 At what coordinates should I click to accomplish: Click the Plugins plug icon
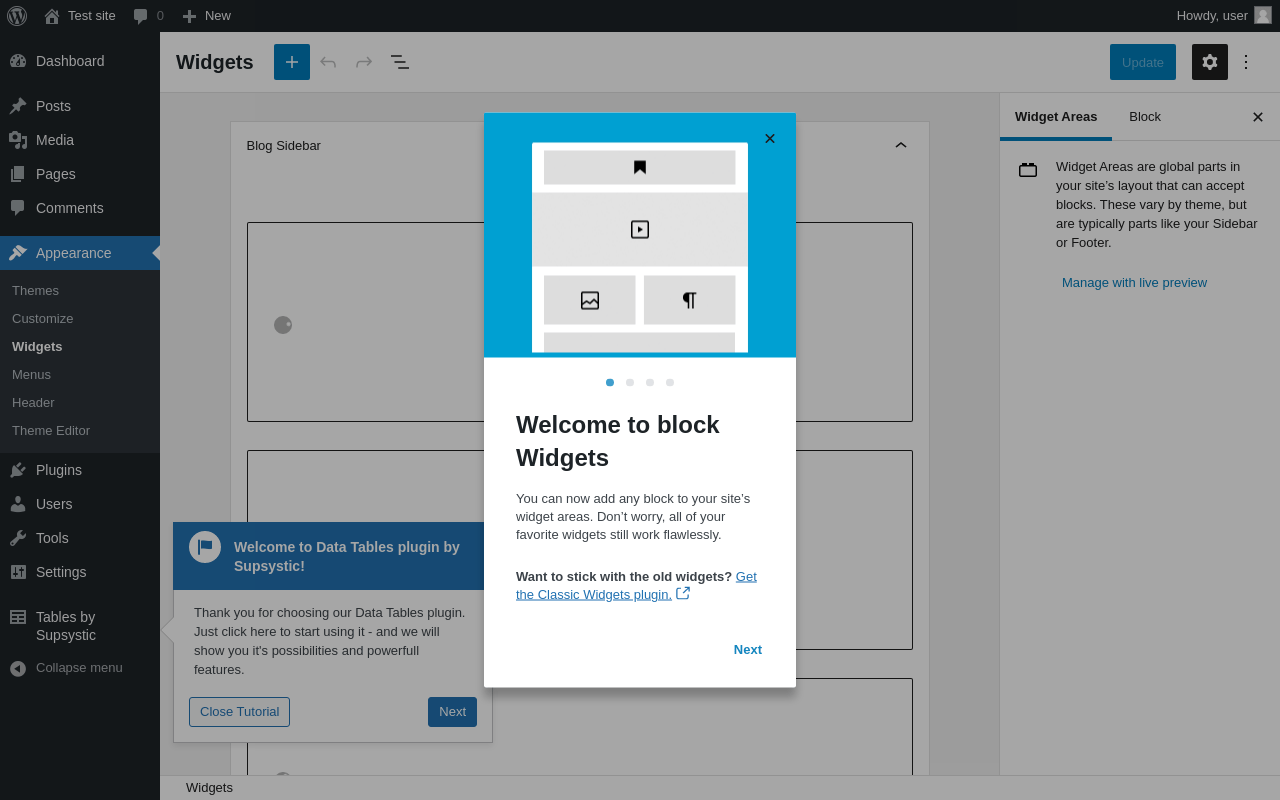18,470
